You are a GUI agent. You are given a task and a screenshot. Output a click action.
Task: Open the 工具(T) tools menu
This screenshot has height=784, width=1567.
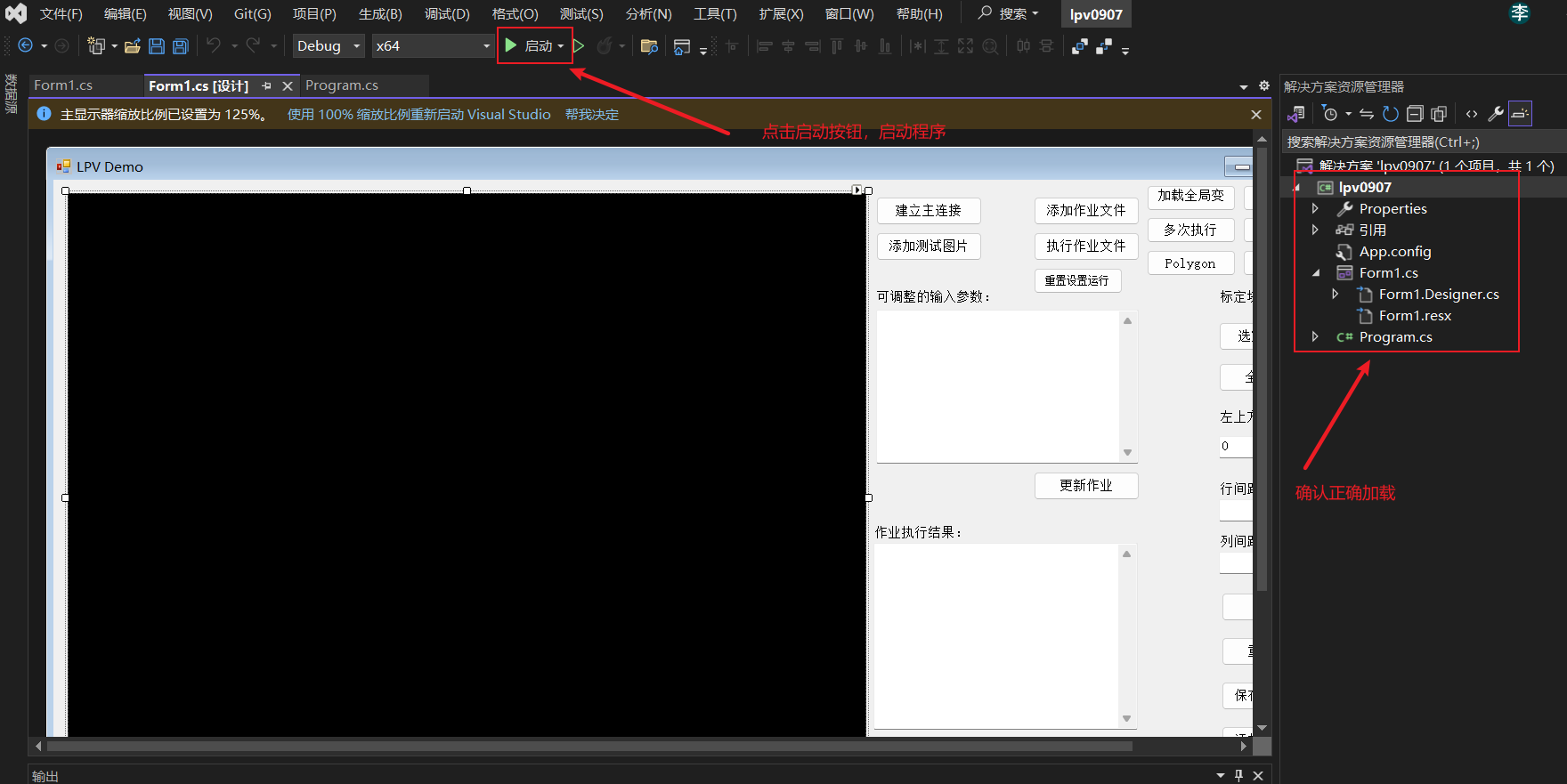click(x=715, y=14)
